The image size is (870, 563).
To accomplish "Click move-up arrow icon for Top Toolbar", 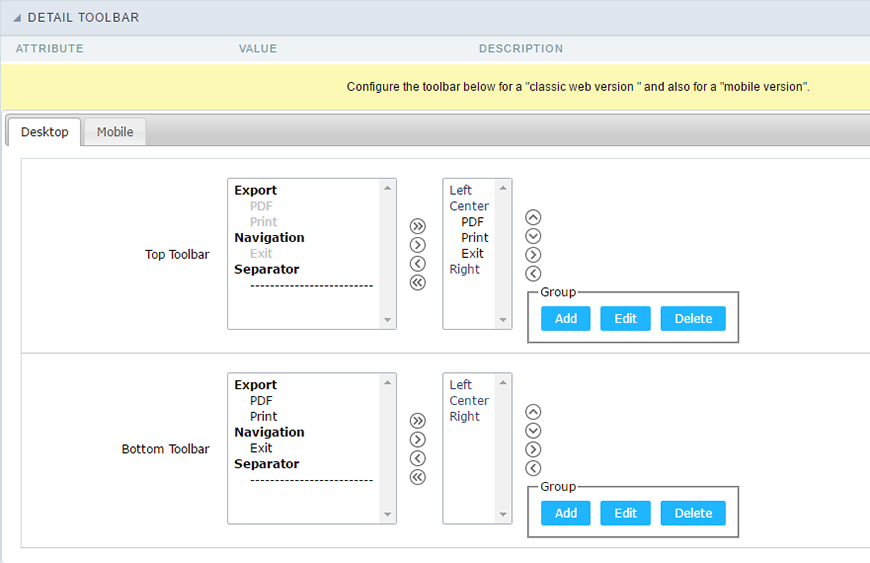I will click(533, 217).
